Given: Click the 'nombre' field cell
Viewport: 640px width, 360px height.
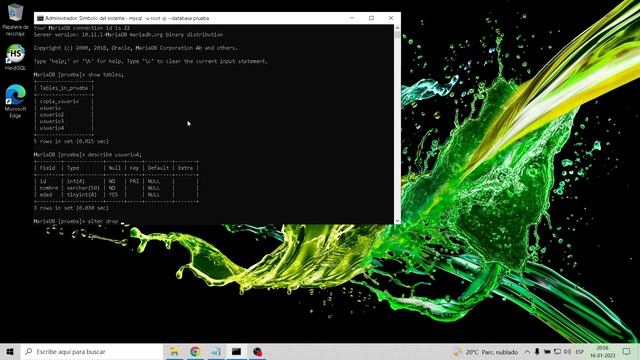Looking at the screenshot, I should point(49,188).
